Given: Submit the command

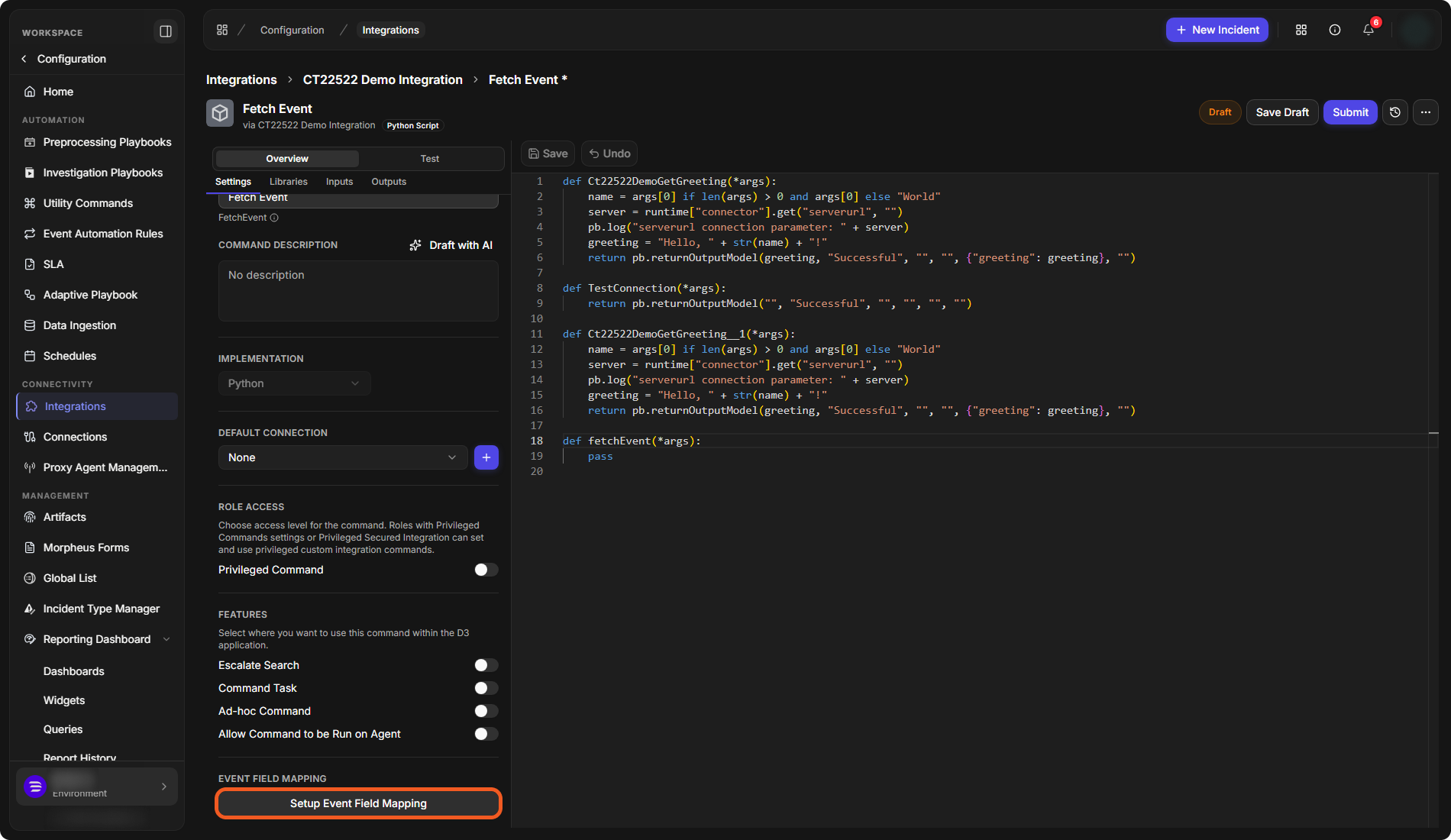Looking at the screenshot, I should [1350, 112].
